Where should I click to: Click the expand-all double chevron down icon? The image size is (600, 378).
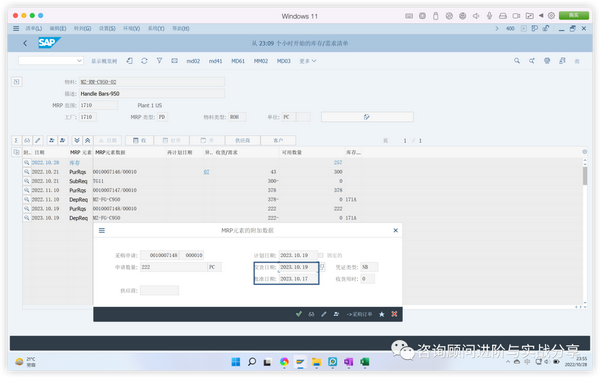coord(77,140)
